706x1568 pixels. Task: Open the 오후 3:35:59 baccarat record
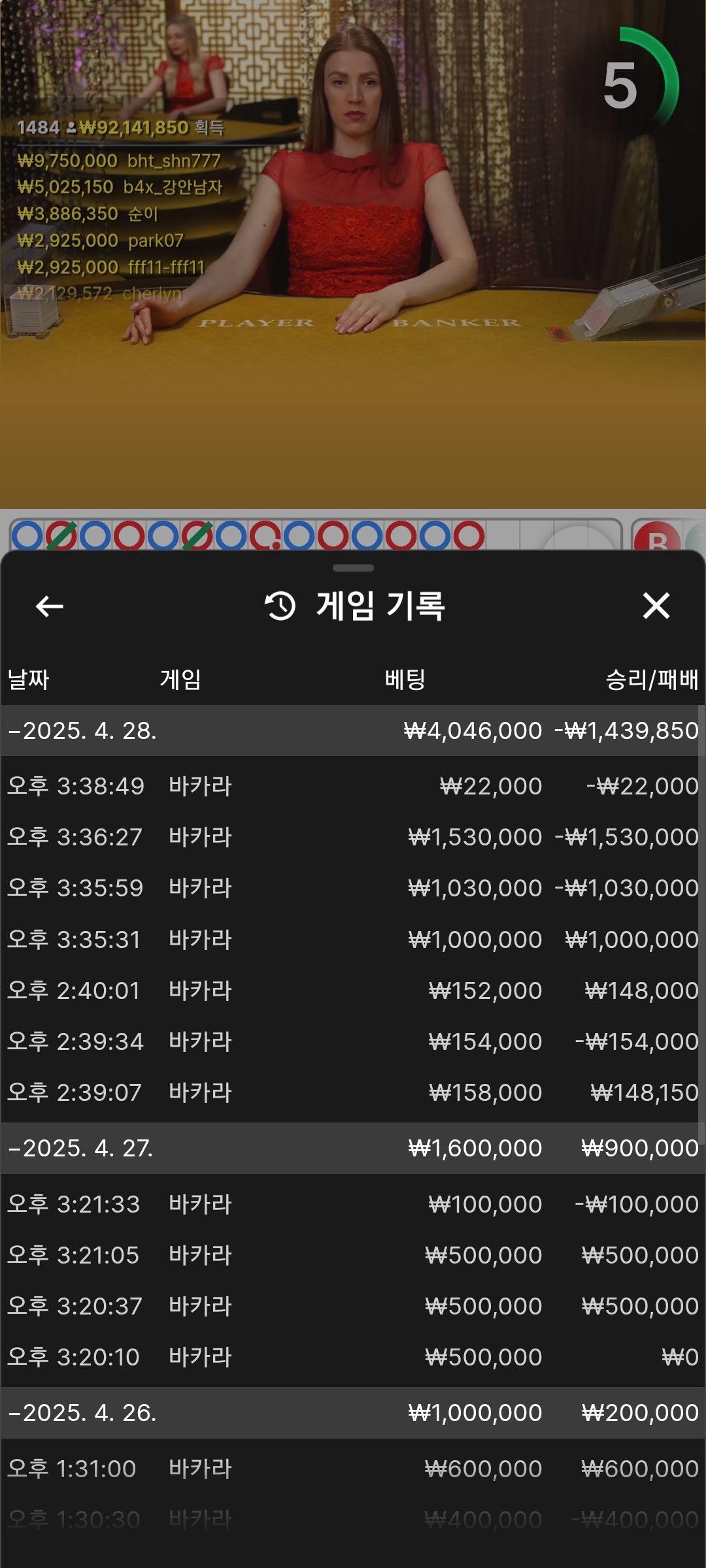[353, 888]
